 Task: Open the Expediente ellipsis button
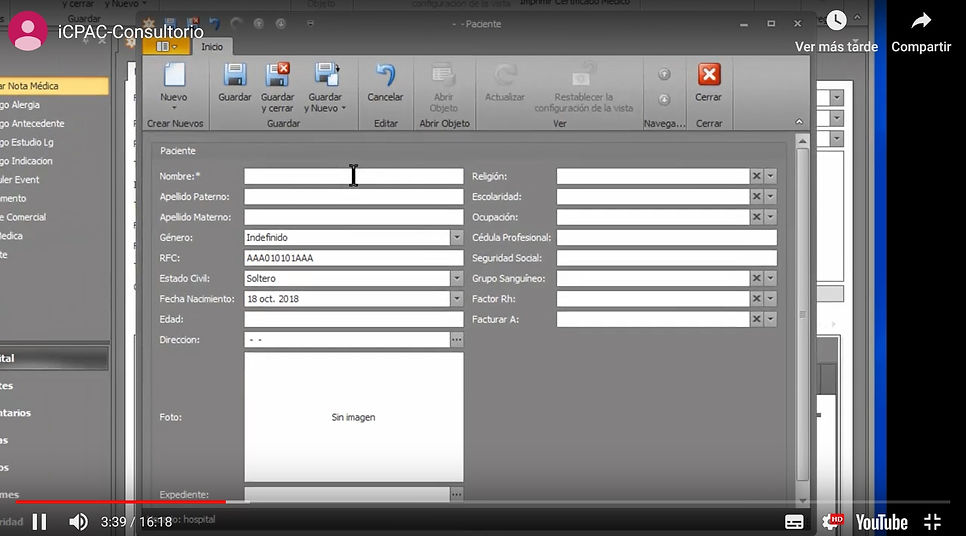tap(457, 494)
